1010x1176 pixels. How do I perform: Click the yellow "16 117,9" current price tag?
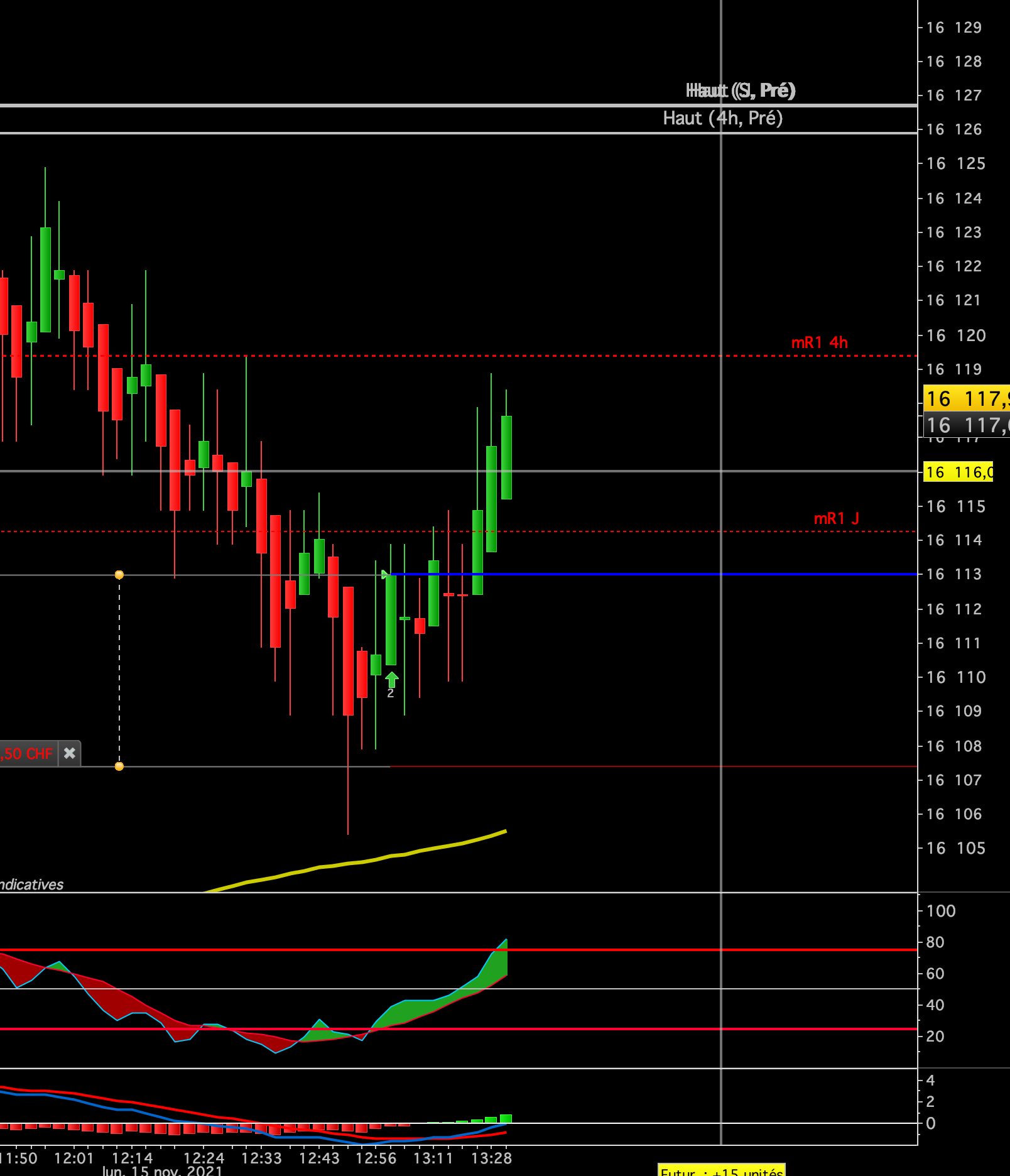[967, 399]
